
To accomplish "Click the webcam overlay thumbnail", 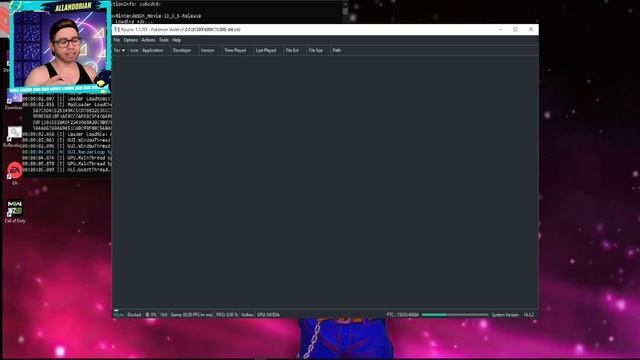I will click(60, 47).
